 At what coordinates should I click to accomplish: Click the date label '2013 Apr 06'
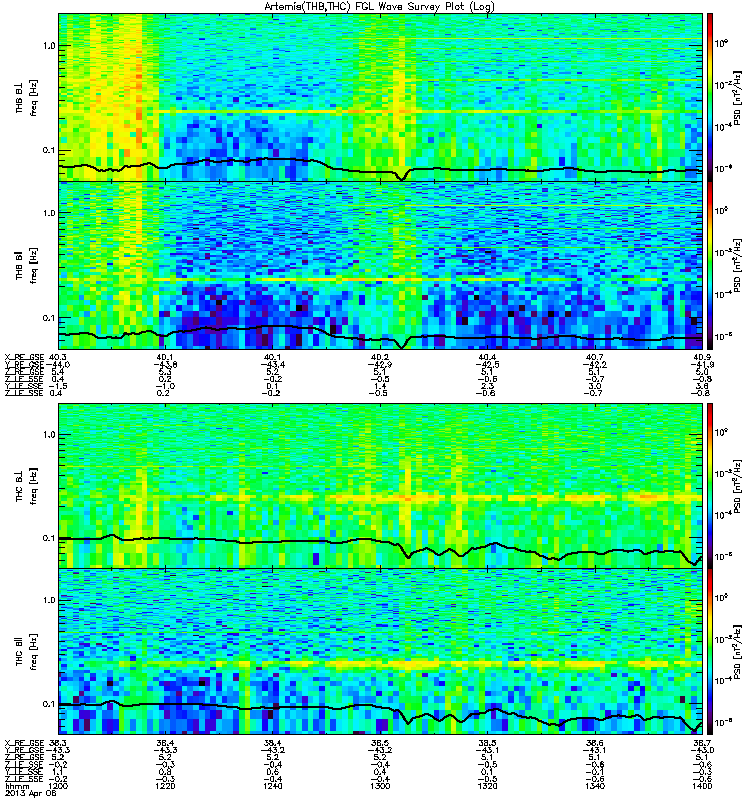(x=31, y=794)
